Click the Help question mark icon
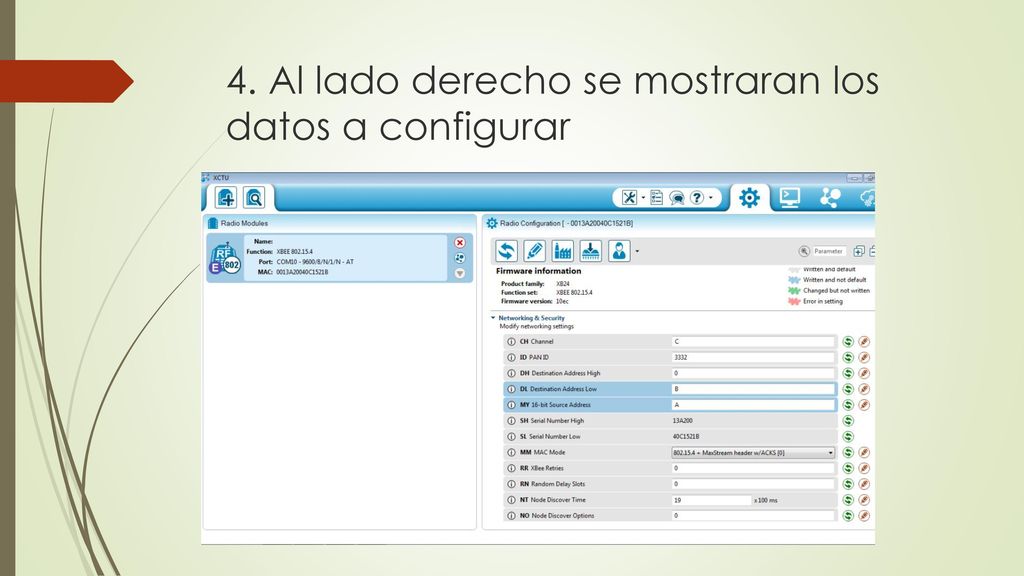The width and height of the screenshot is (1024, 576). [x=697, y=198]
